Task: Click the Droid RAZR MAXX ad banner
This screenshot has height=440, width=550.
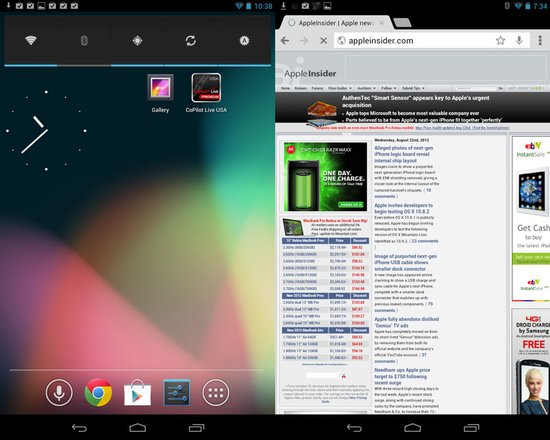Action: pyautogui.click(x=326, y=176)
